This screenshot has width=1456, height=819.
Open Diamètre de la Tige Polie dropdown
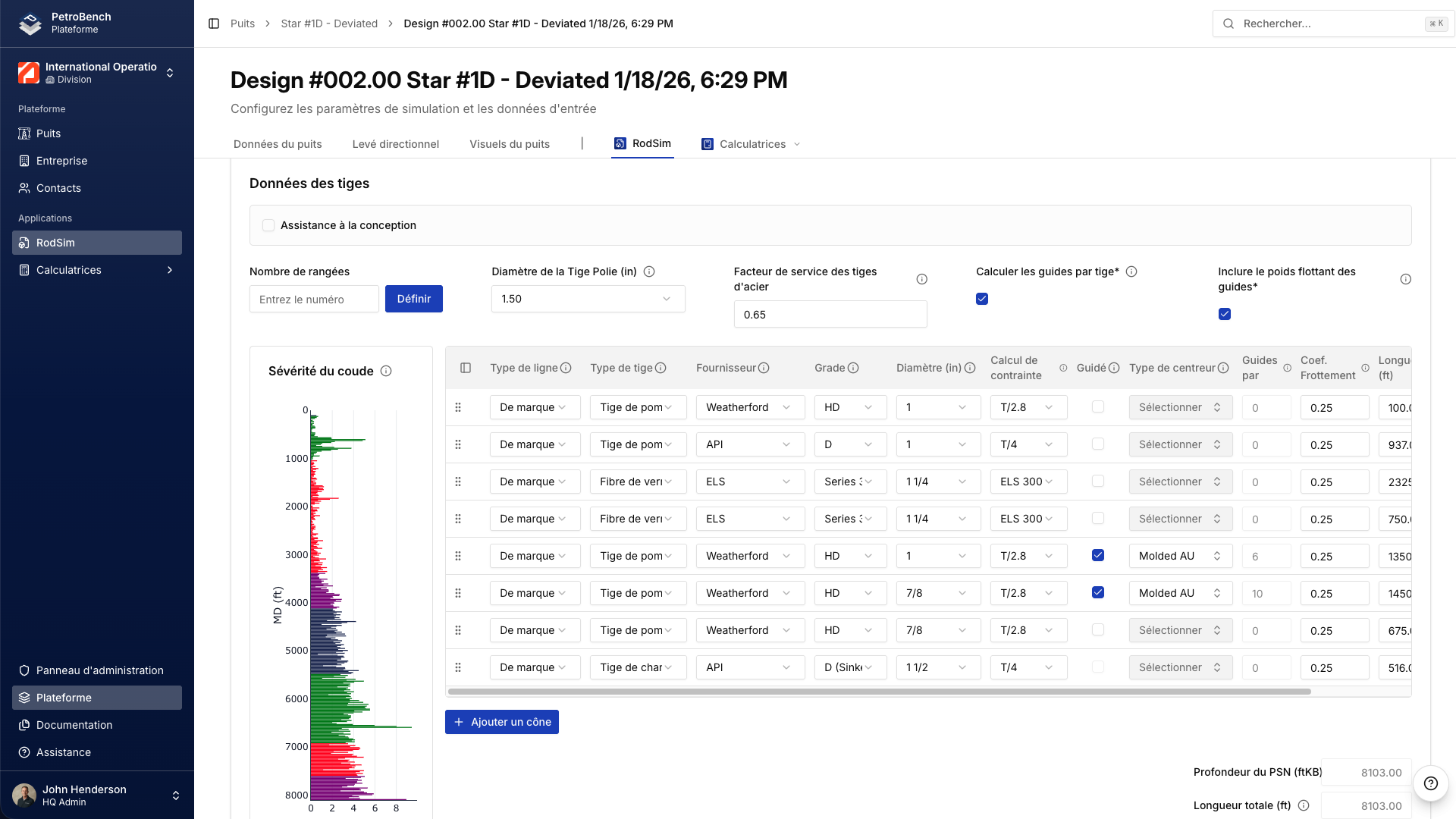pos(588,299)
